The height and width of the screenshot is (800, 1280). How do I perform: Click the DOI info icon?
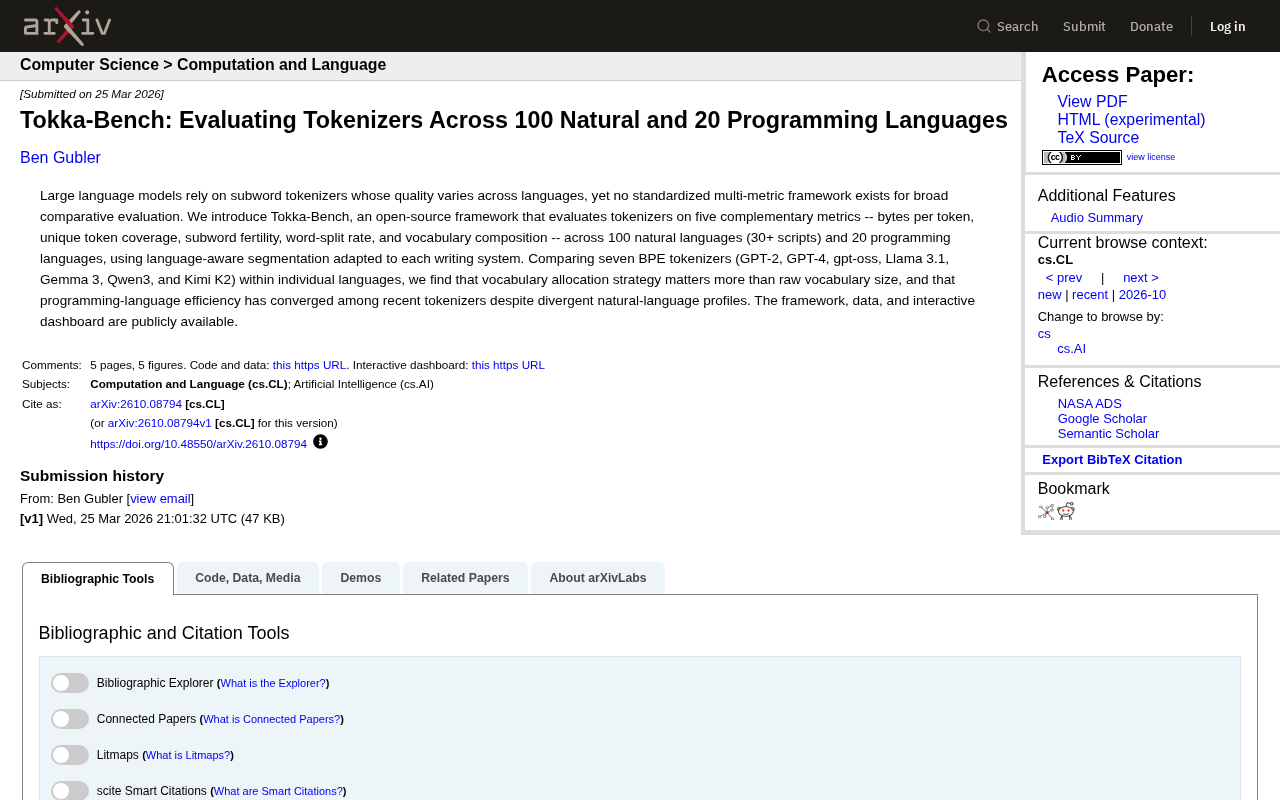[320, 442]
